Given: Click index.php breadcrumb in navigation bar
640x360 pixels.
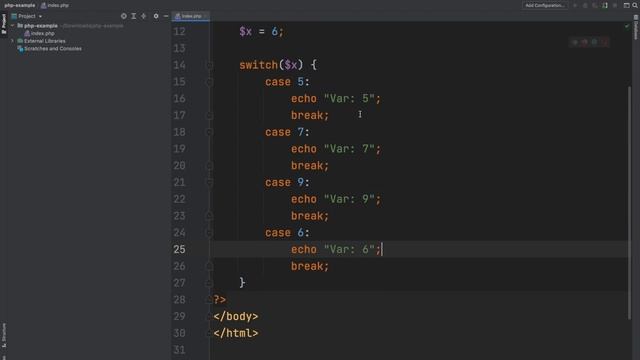Looking at the screenshot, I should [55, 5].
